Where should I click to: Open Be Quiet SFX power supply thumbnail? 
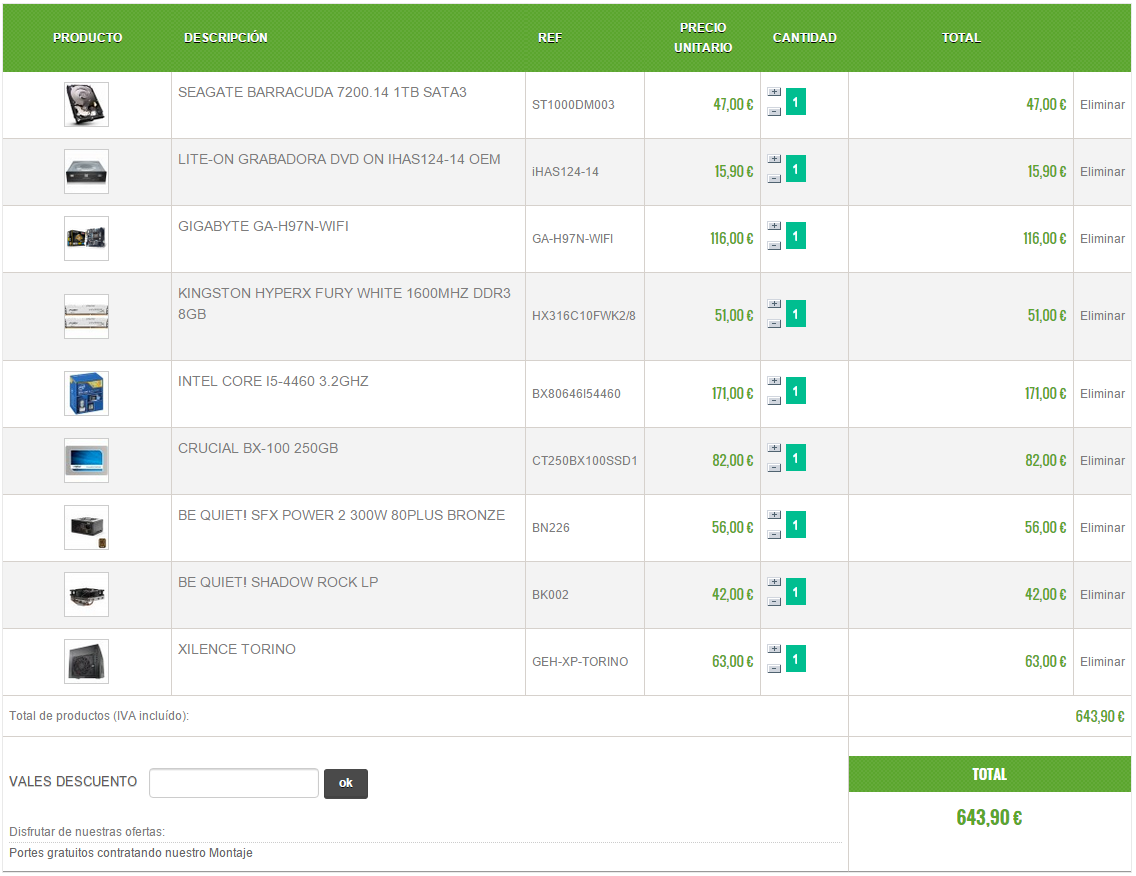pos(86,527)
